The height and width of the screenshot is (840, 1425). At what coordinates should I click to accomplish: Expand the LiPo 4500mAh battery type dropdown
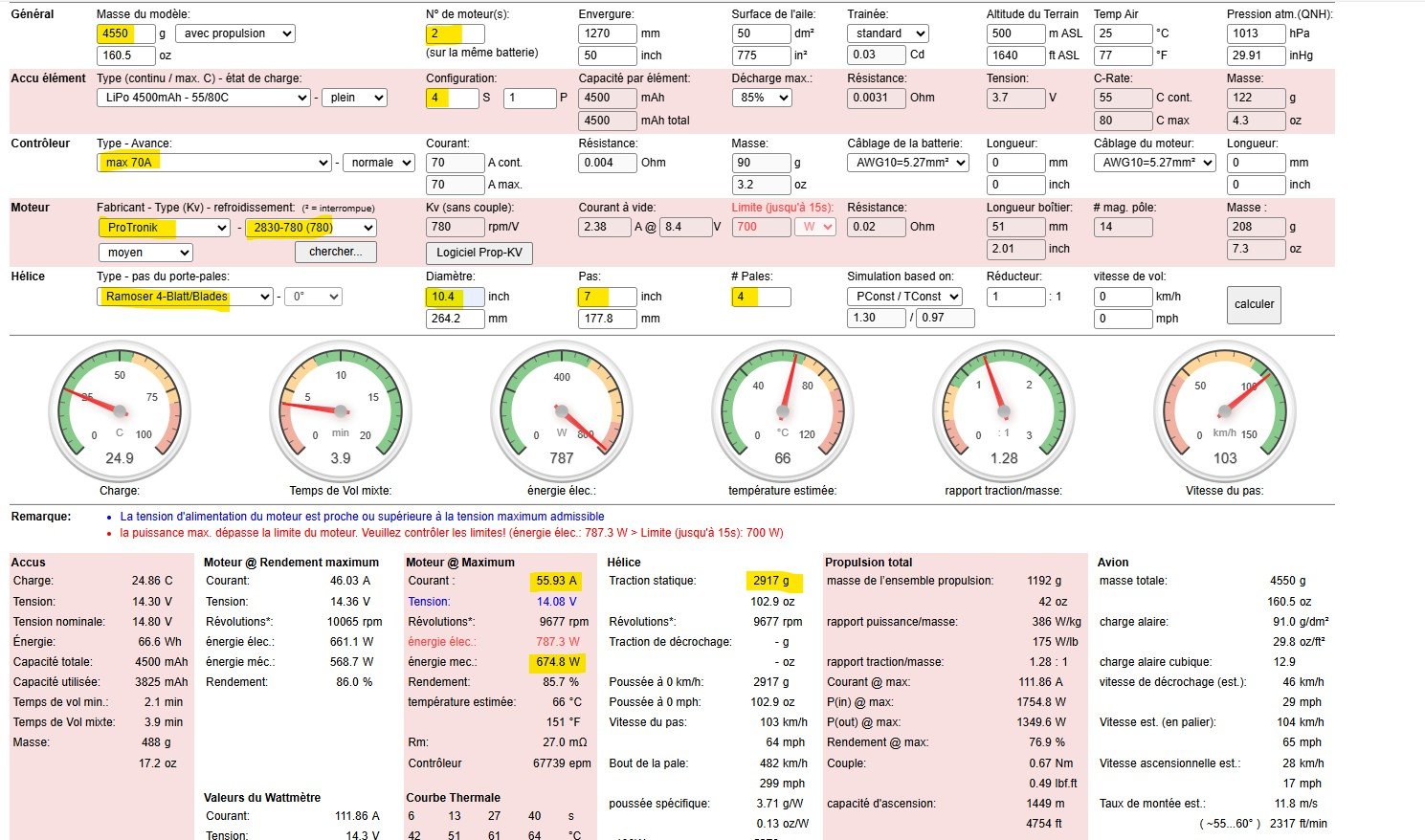coord(203,98)
